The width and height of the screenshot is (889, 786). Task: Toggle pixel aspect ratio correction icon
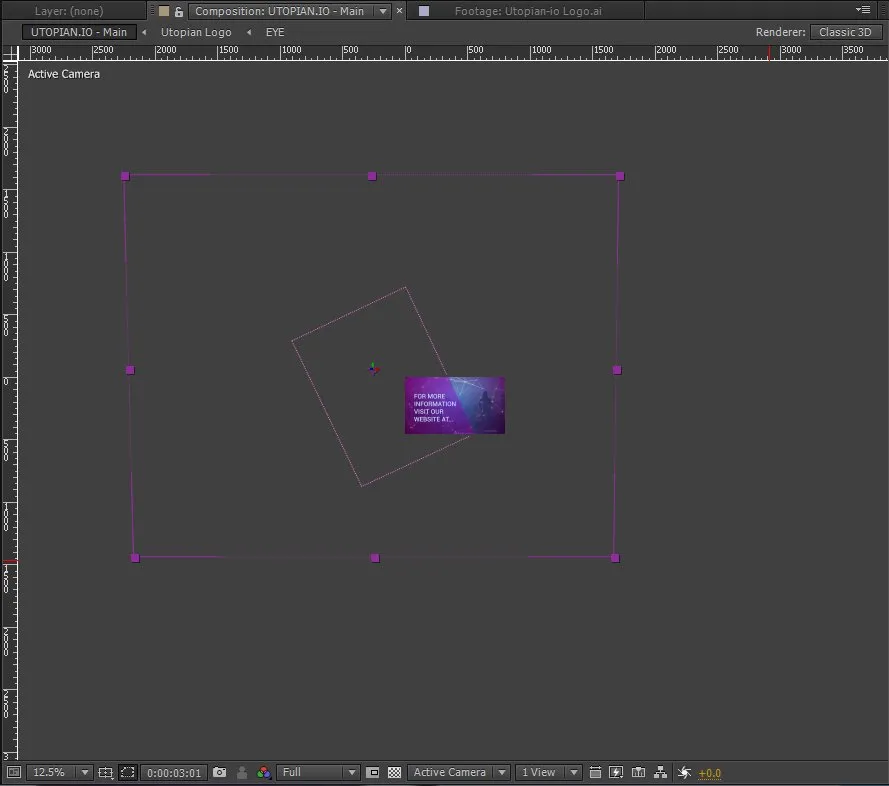(595, 772)
